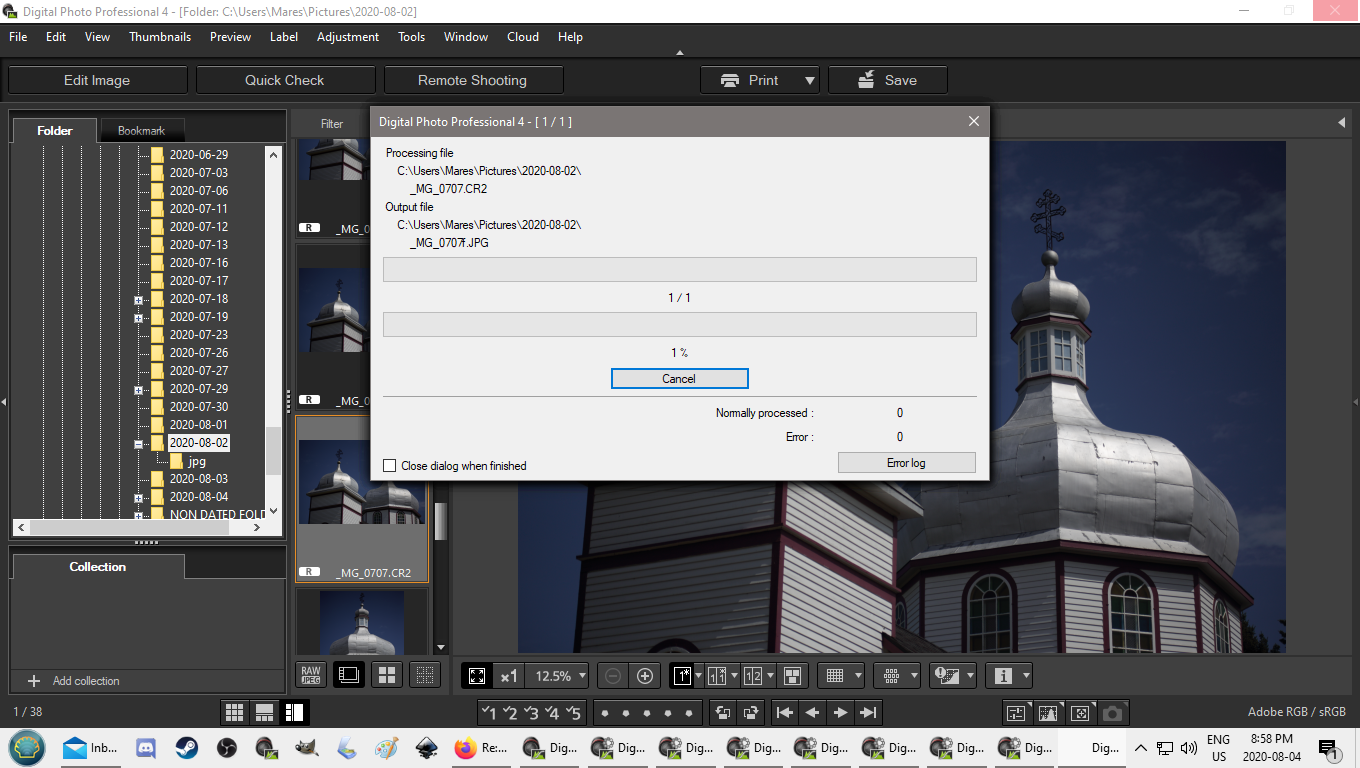Screen dimensions: 1360x768
Task: Toggle Close dialog when finished checkbox
Action: coord(390,465)
